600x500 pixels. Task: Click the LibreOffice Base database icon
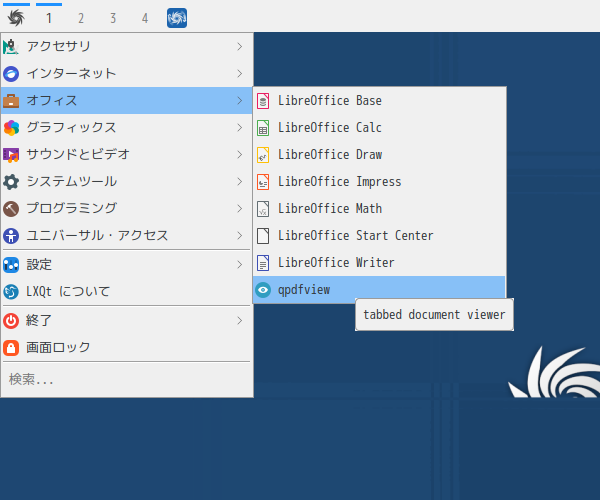point(263,101)
